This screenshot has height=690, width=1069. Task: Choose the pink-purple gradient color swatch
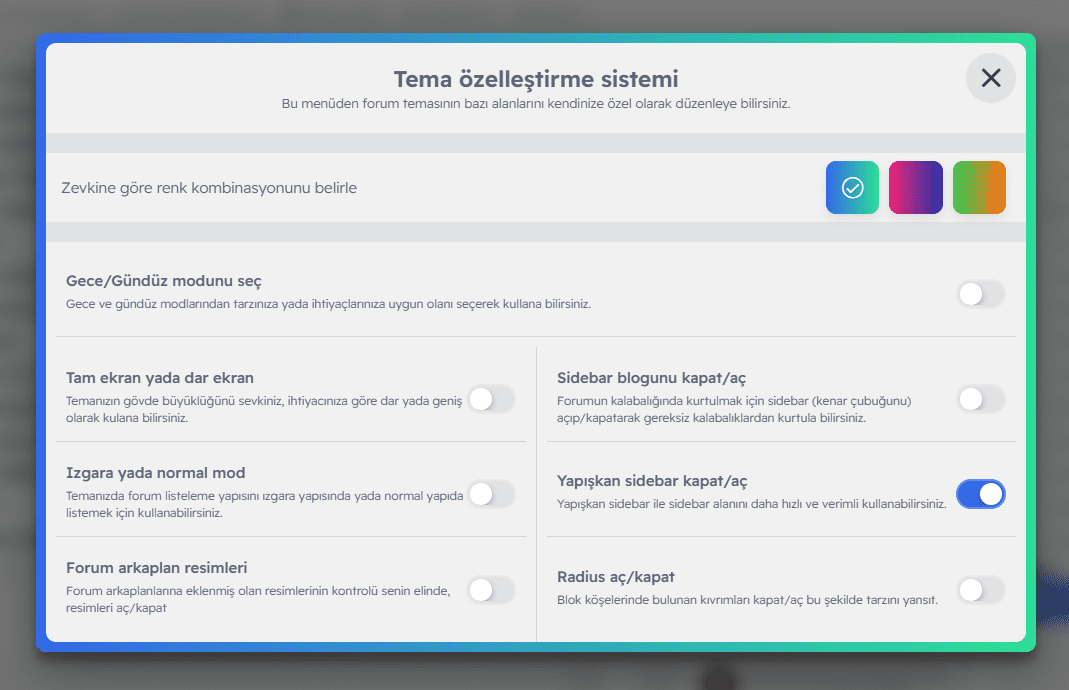pos(915,188)
